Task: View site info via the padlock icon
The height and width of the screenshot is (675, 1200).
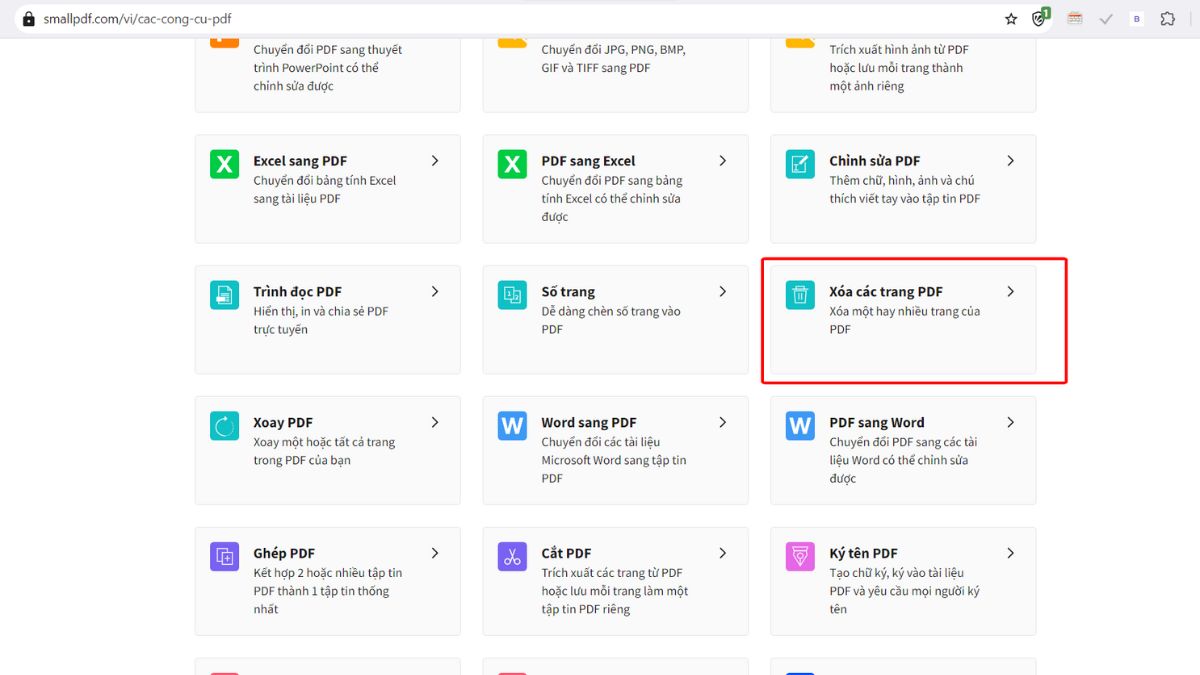Action: 28,19
